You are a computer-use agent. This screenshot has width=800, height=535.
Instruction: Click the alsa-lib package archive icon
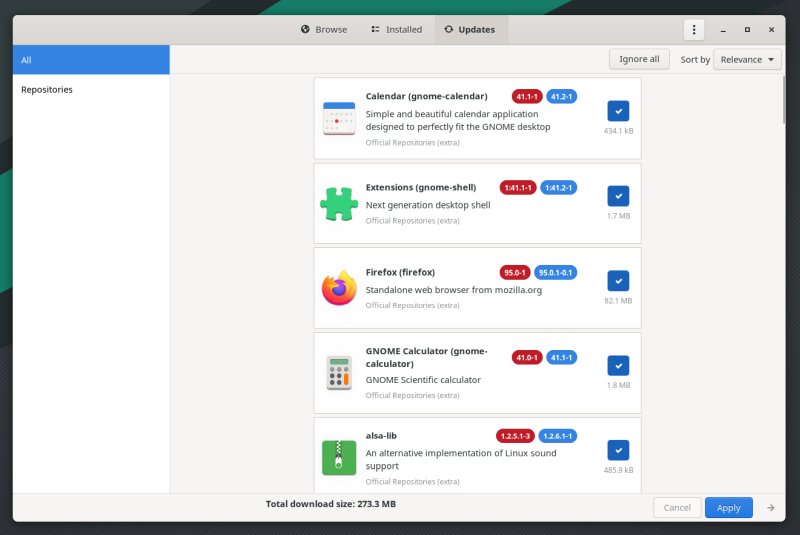[339, 457]
